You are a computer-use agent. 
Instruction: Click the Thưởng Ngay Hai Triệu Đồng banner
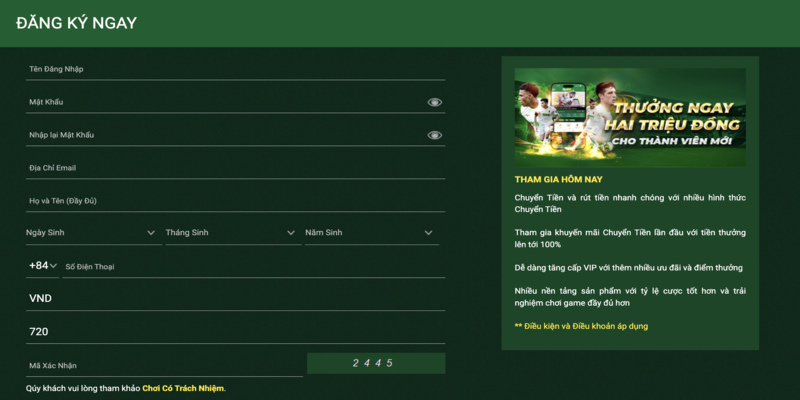[x=629, y=117]
